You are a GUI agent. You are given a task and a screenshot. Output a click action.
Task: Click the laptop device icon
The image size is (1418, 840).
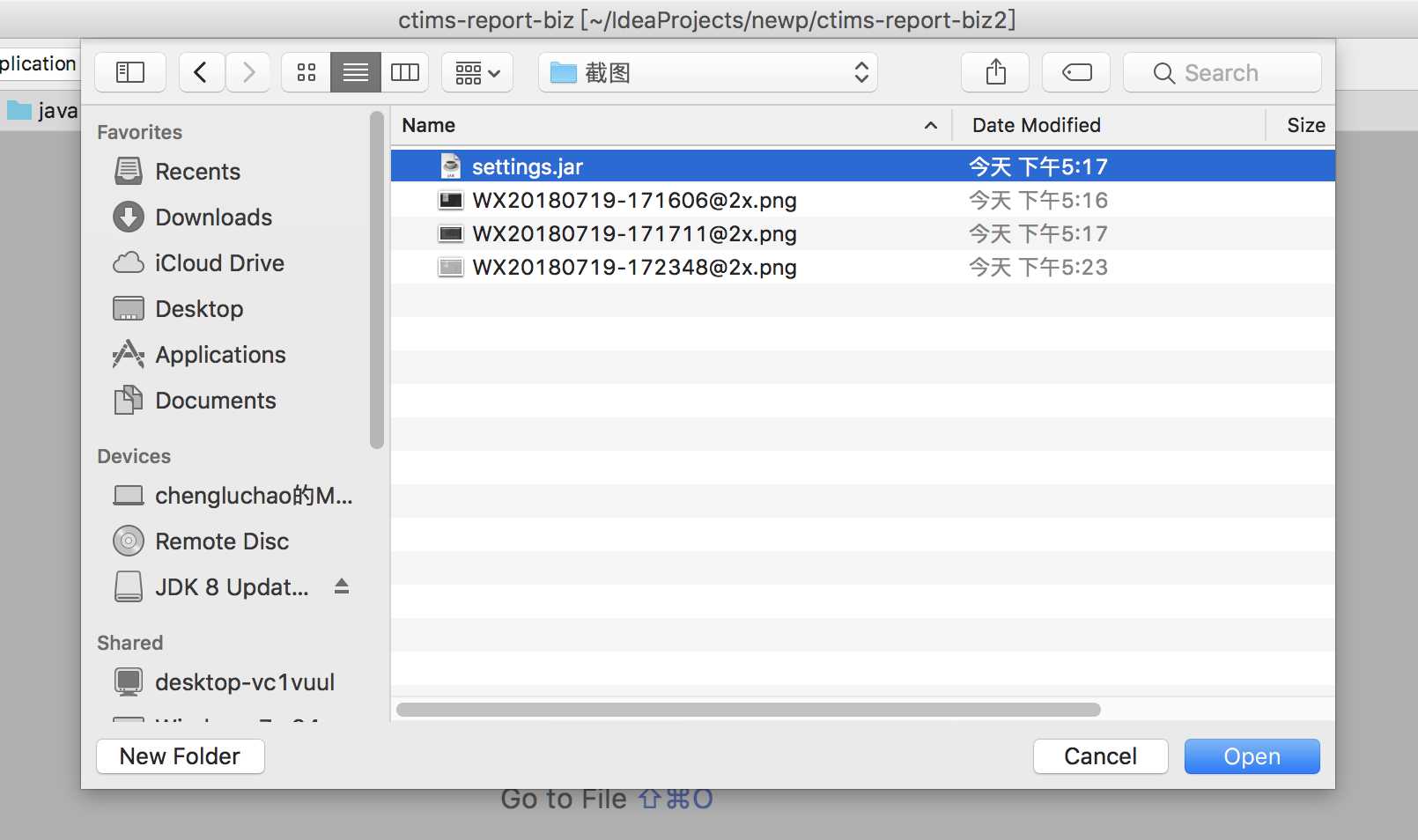pos(129,496)
